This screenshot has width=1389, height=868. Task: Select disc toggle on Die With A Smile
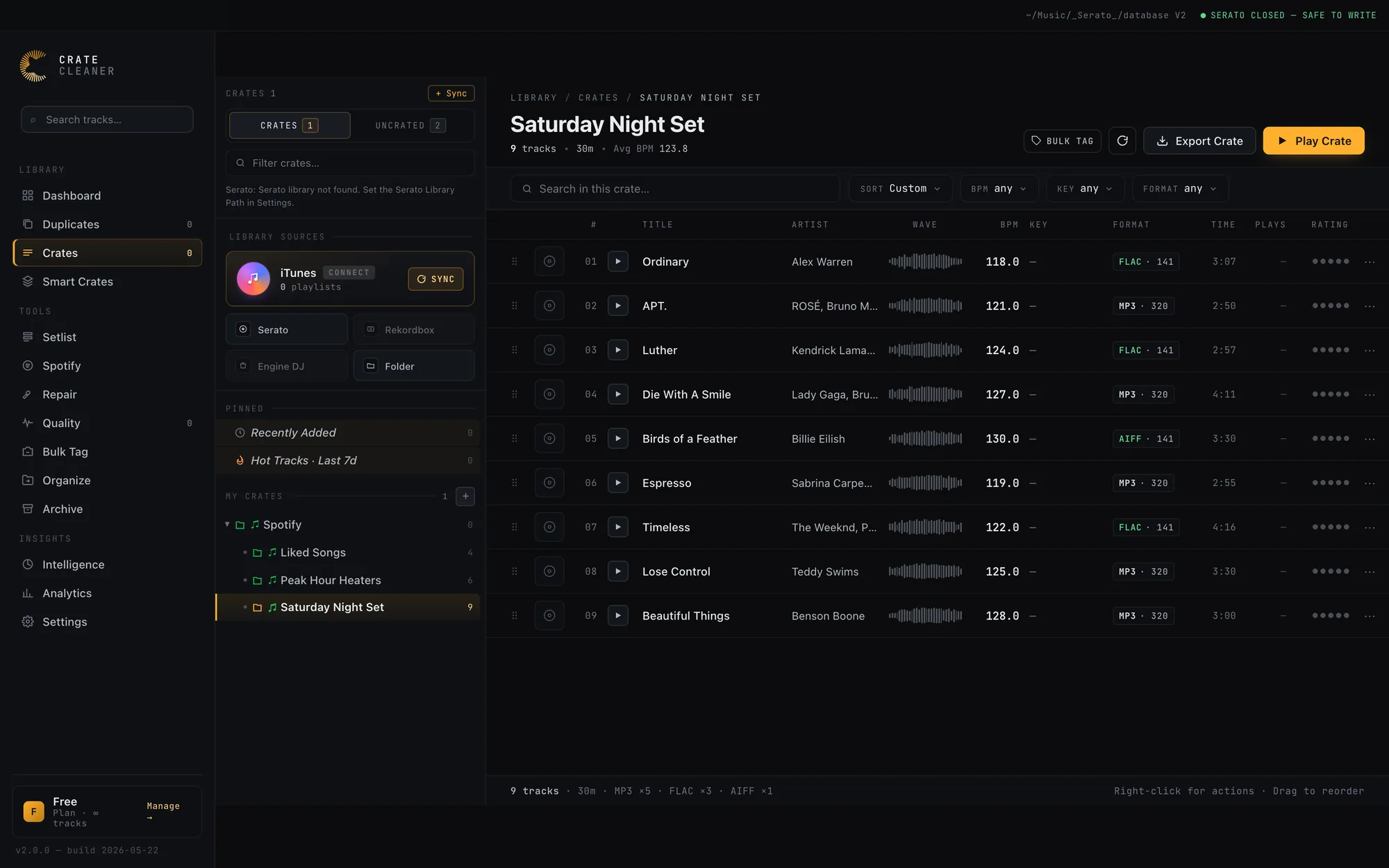(549, 394)
